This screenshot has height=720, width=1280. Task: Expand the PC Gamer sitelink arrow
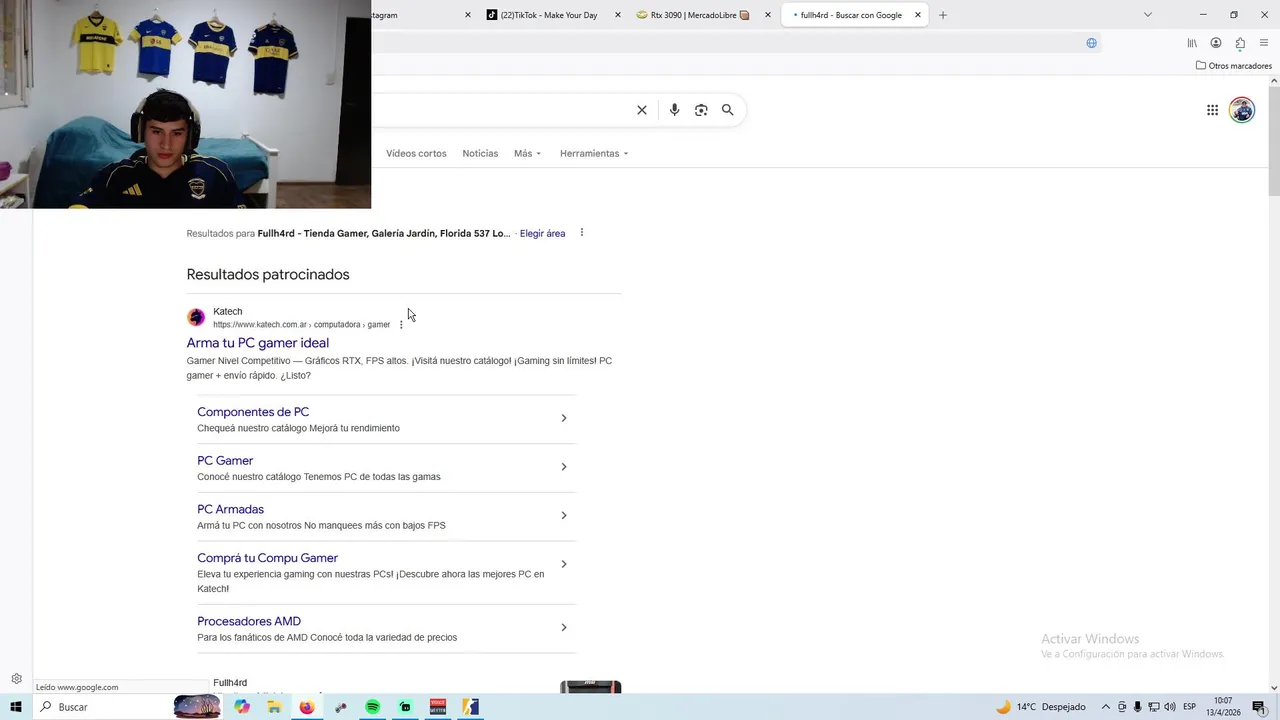pos(564,467)
